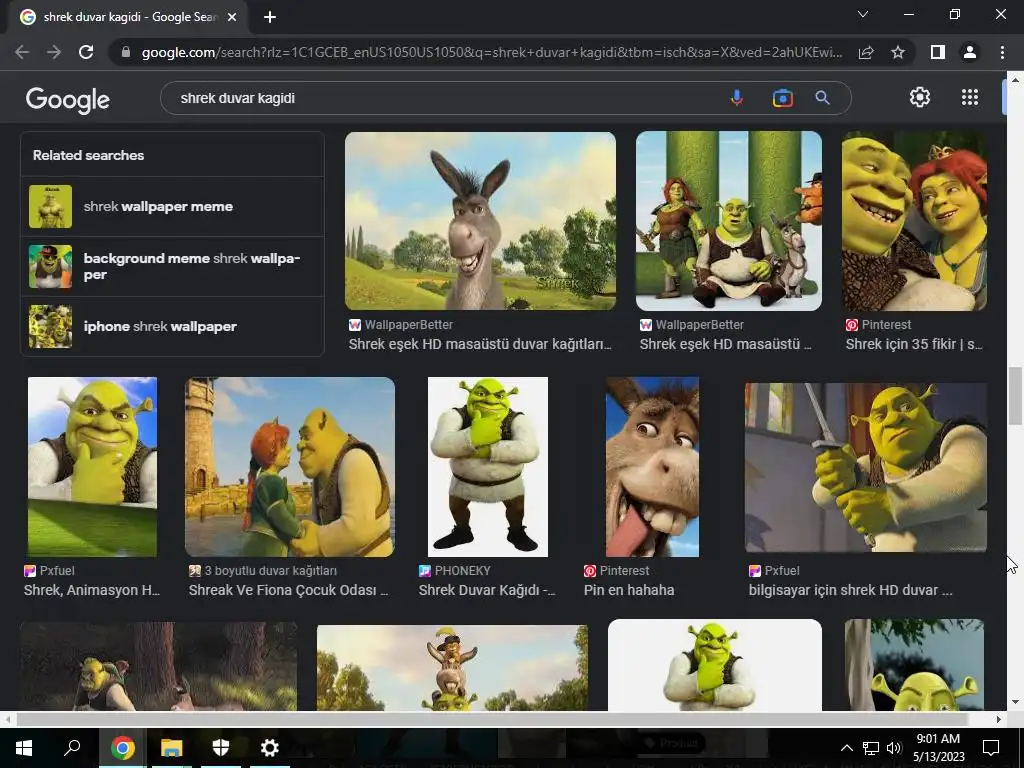Open Chrome tab search chevron

pyautogui.click(x=863, y=14)
